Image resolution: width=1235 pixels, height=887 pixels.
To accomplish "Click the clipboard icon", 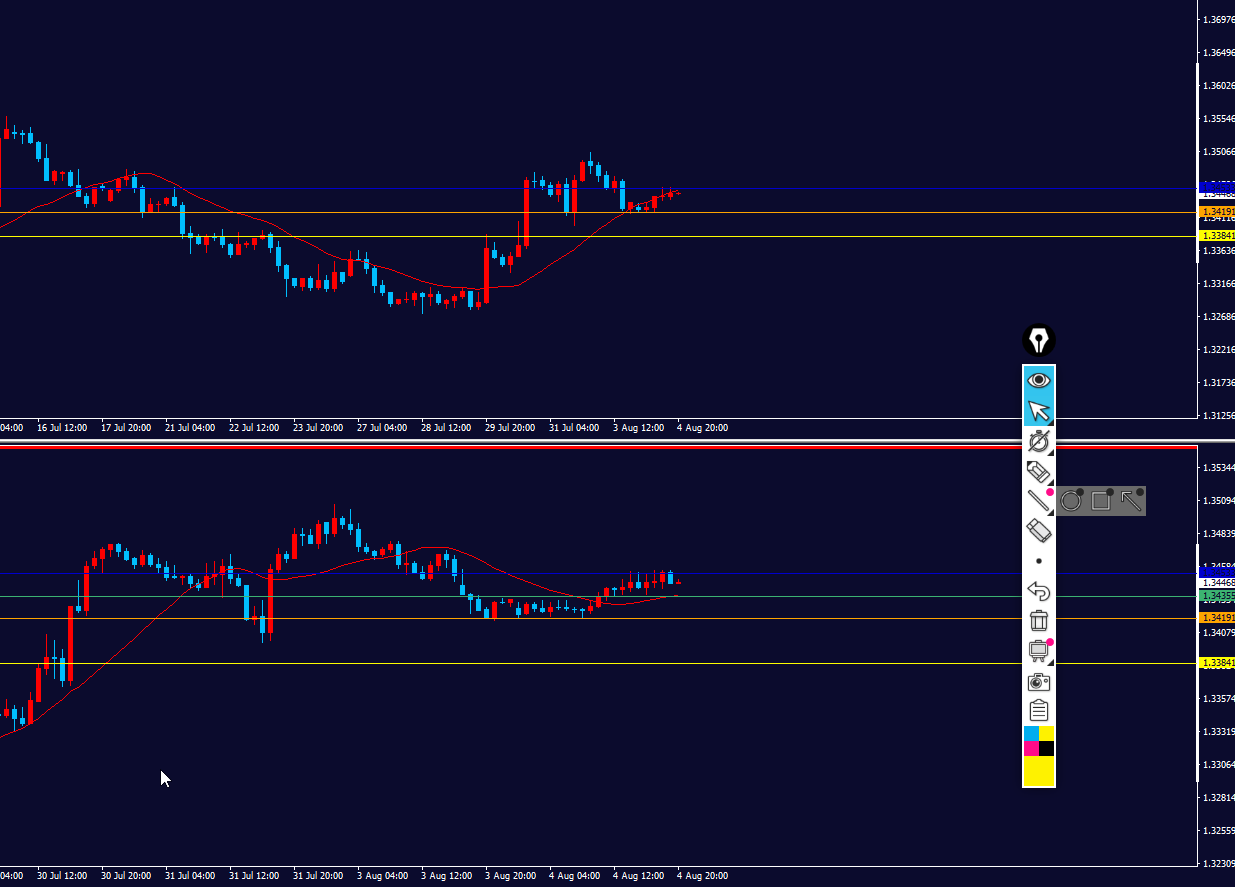I will pos(1039,711).
